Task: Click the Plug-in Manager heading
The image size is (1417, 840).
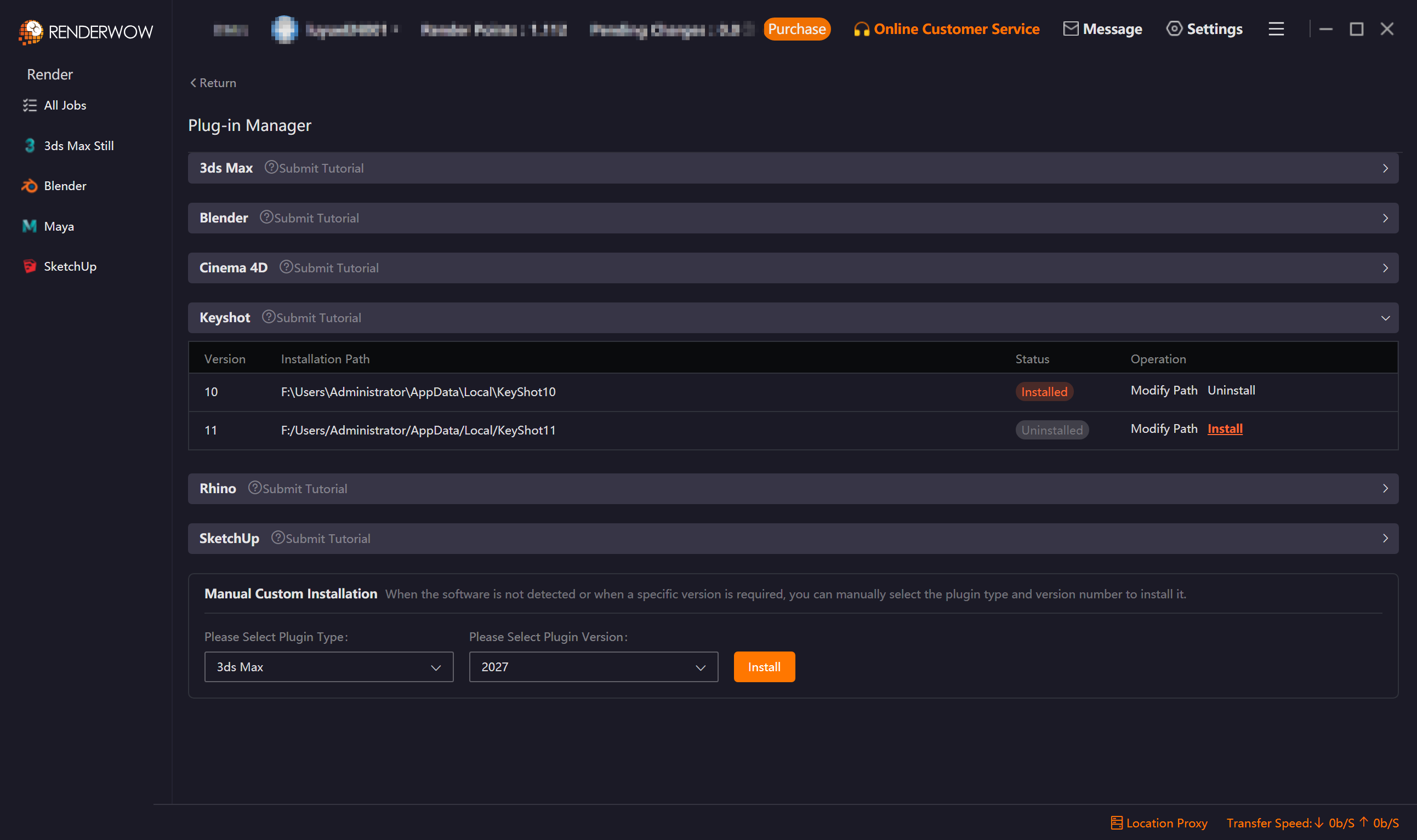Action: 249,125
